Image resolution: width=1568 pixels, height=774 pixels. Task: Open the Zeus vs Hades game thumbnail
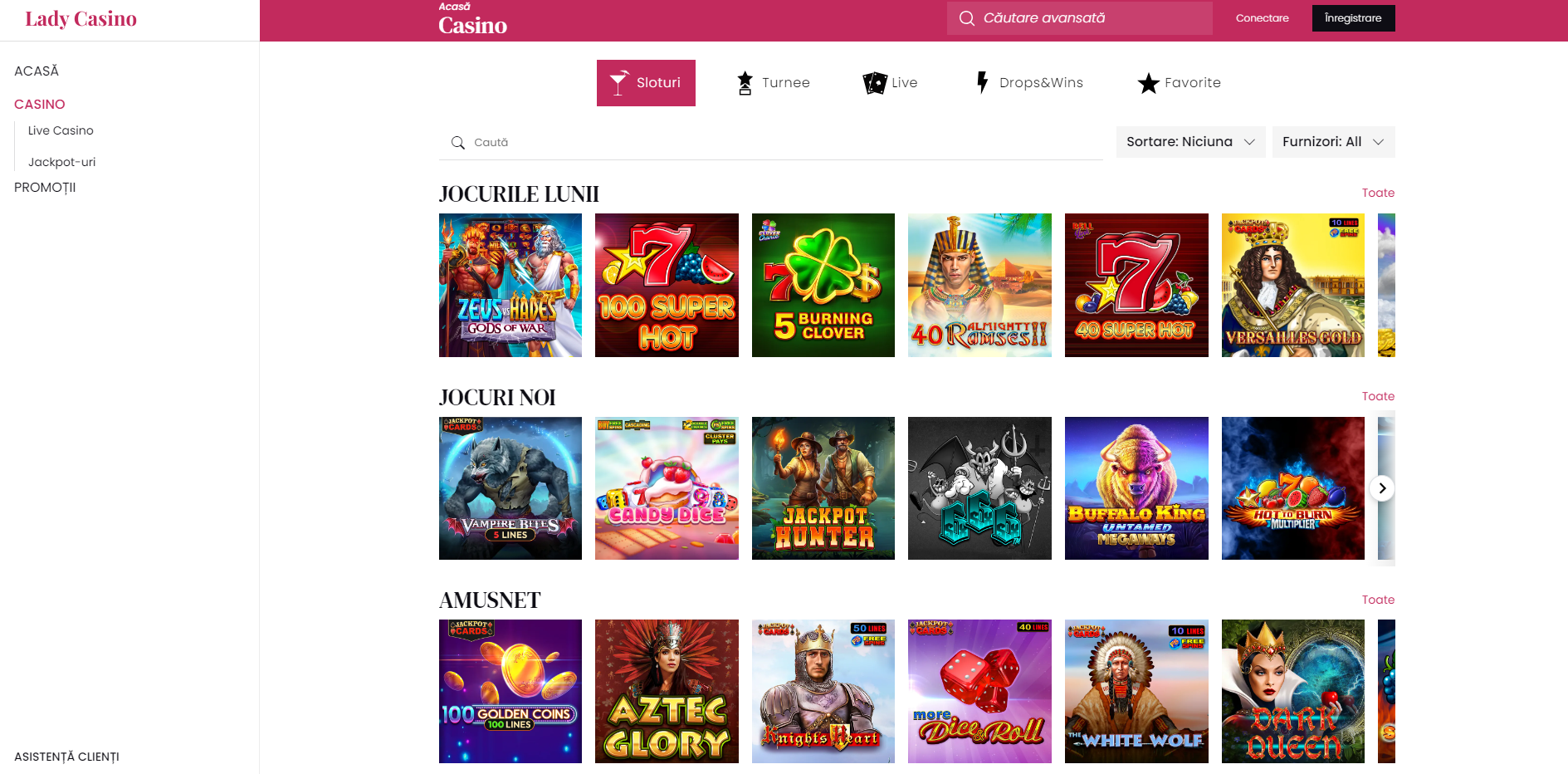pyautogui.click(x=510, y=285)
